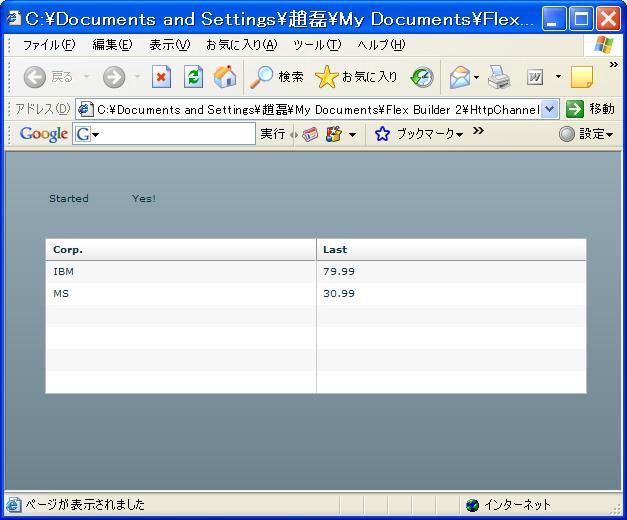The image size is (627, 520).
Task: Sort grid by the Corp. column header
Action: pos(181,250)
